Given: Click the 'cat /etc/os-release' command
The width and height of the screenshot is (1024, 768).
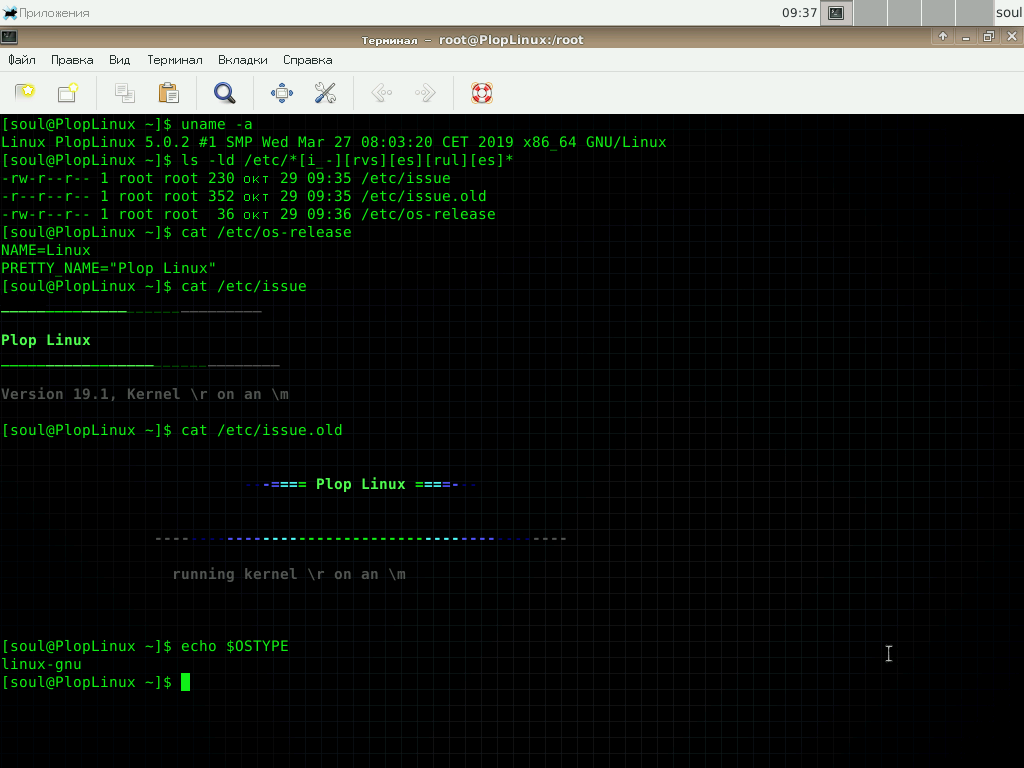Looking at the screenshot, I should (266, 232).
